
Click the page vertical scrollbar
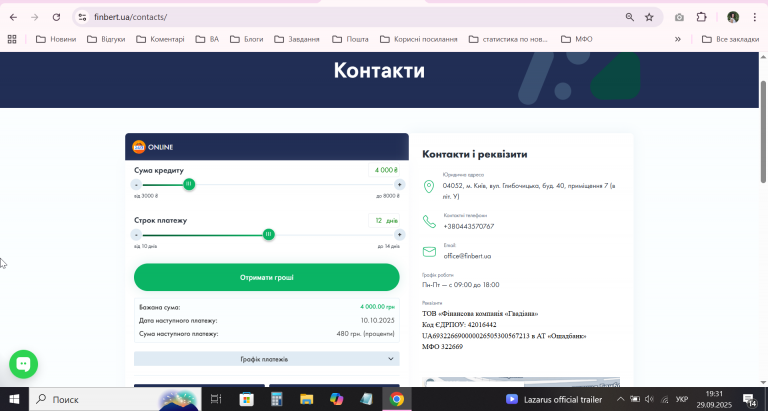764,132
